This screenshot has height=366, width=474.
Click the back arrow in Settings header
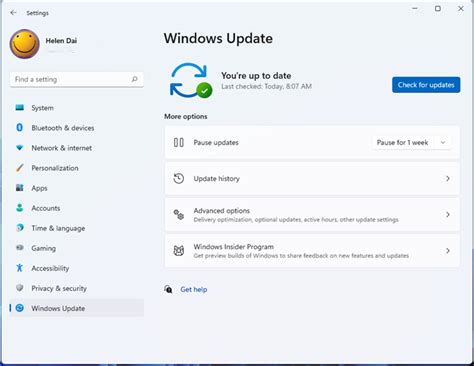pyautogui.click(x=13, y=13)
